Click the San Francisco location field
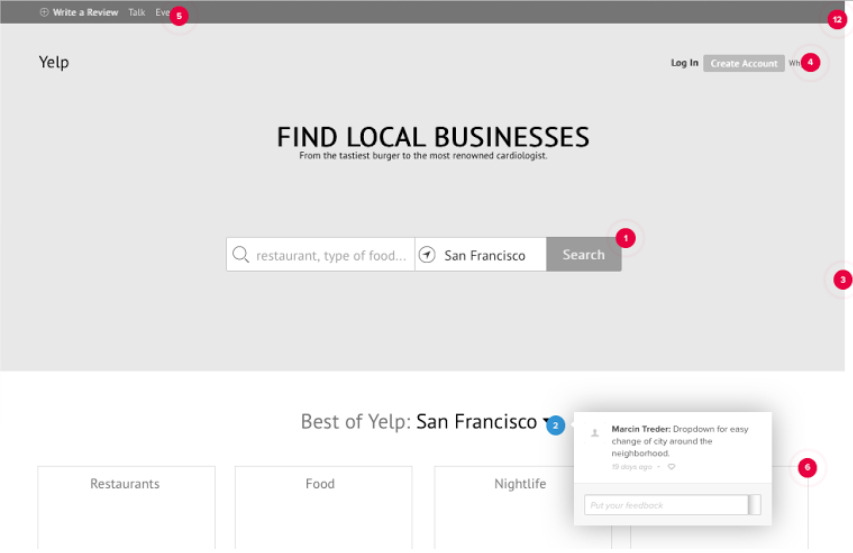This screenshot has height=553, width=853. point(481,254)
